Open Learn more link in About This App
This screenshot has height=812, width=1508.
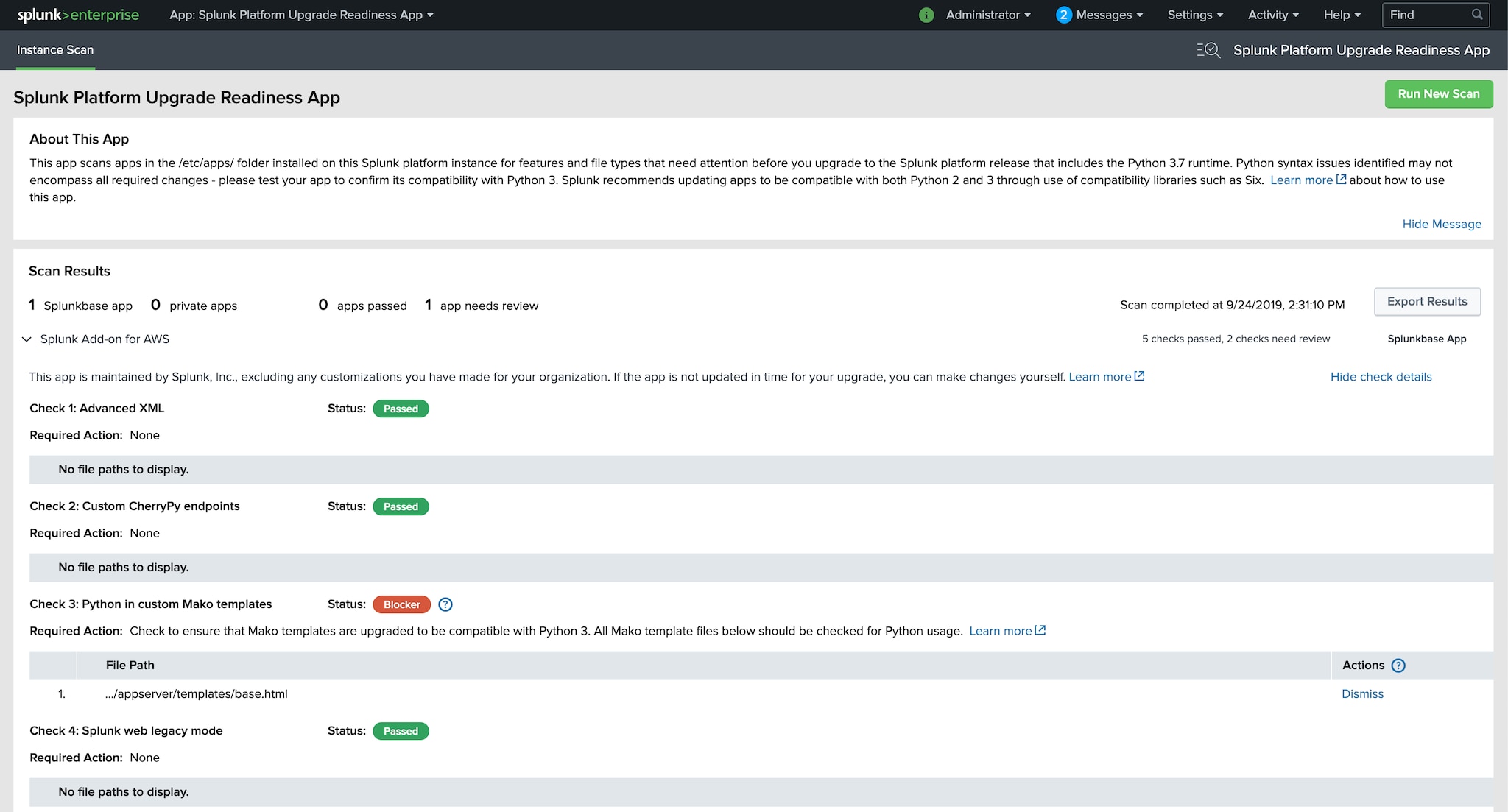coord(1308,180)
